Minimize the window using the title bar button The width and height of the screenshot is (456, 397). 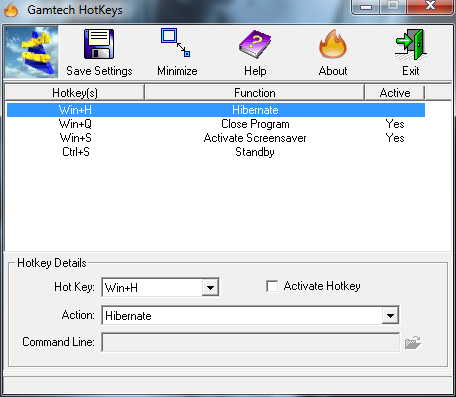pos(366,6)
